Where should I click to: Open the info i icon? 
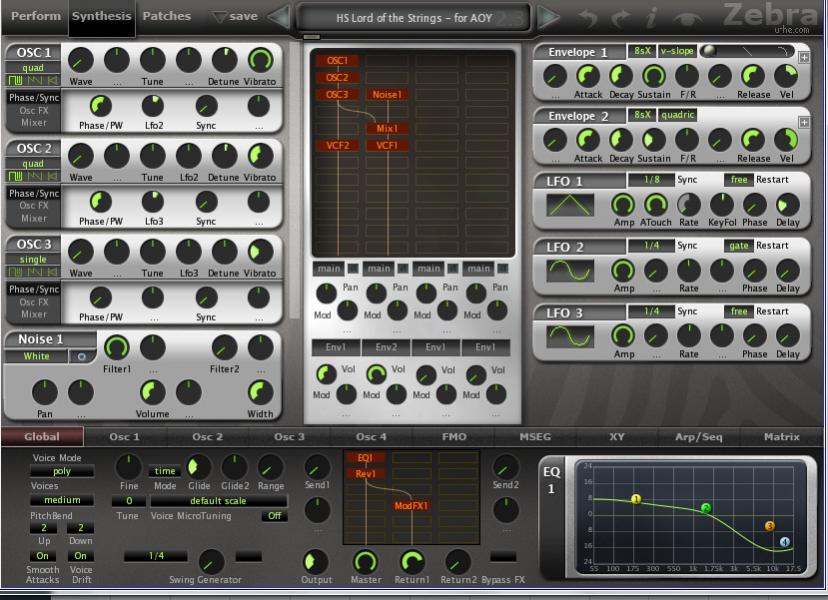pos(652,18)
